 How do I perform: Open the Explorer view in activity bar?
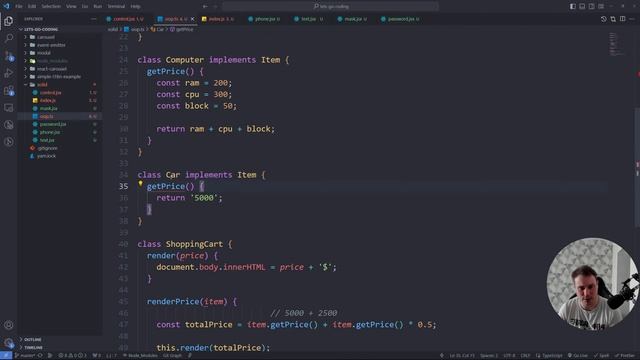click(x=9, y=21)
